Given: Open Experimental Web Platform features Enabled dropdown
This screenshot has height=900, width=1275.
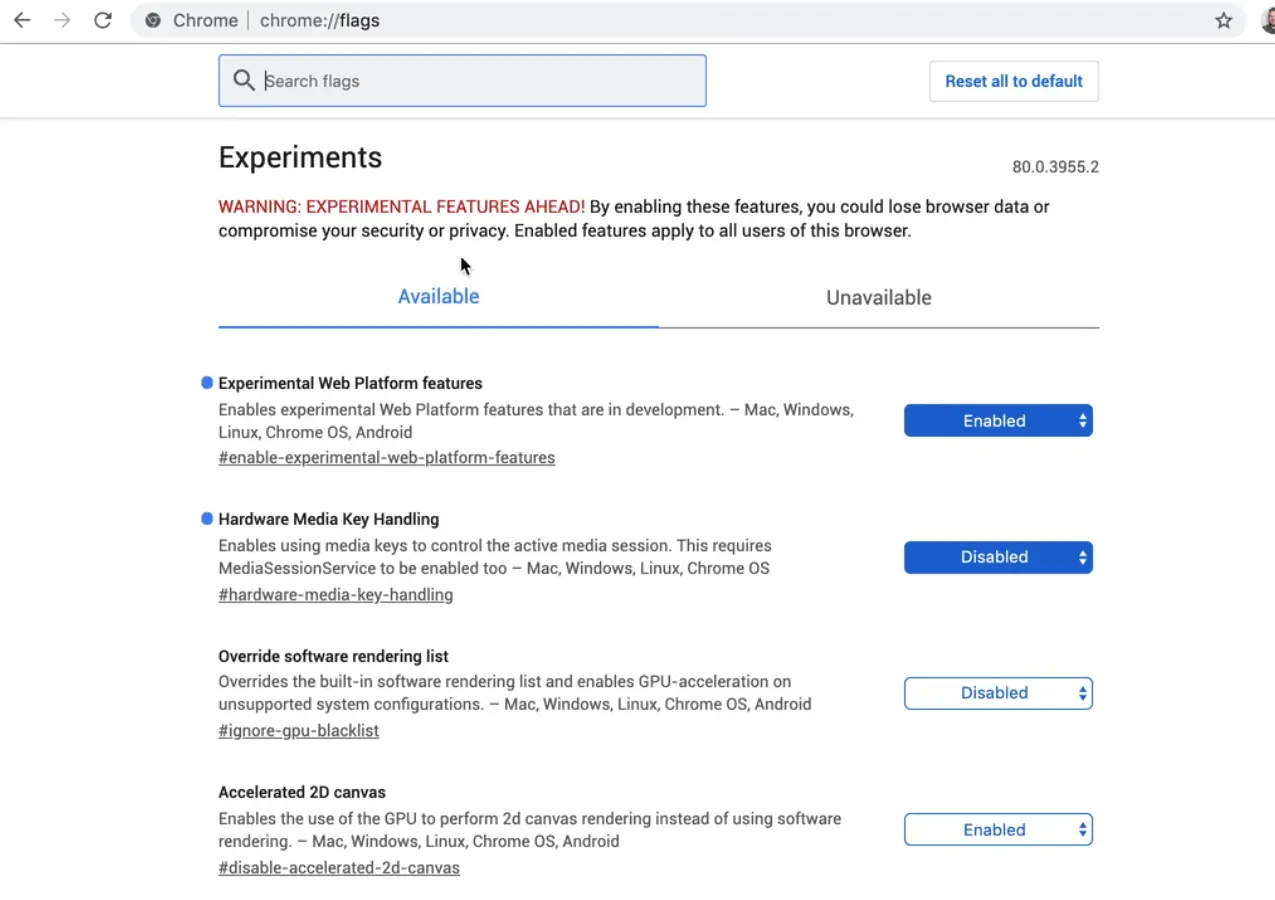Looking at the screenshot, I should coord(997,421).
